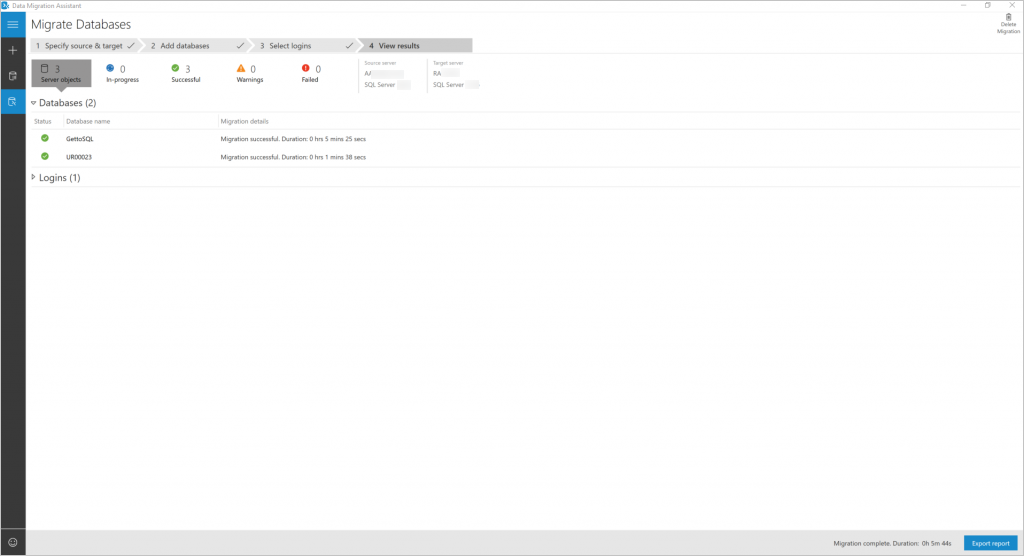The image size is (1024, 556).
Task: Go to Specify source & target step
Action: click(x=83, y=45)
